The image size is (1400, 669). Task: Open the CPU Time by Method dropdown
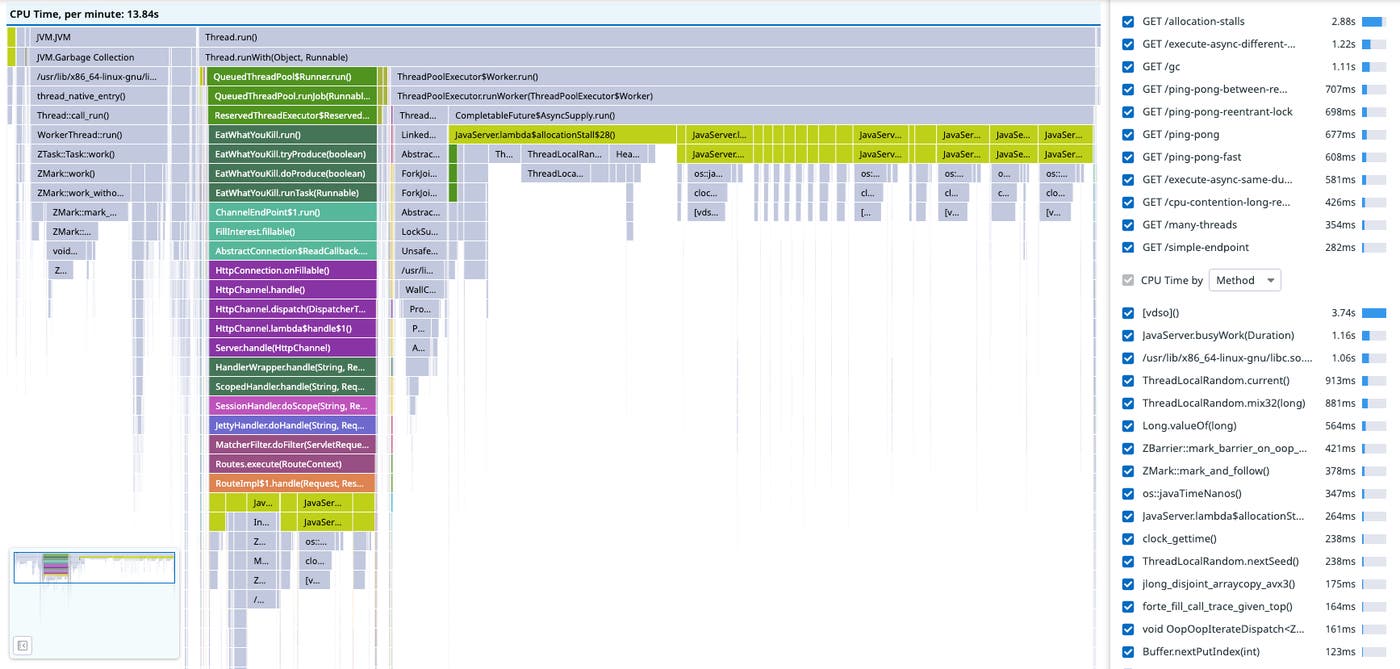click(x=1243, y=280)
